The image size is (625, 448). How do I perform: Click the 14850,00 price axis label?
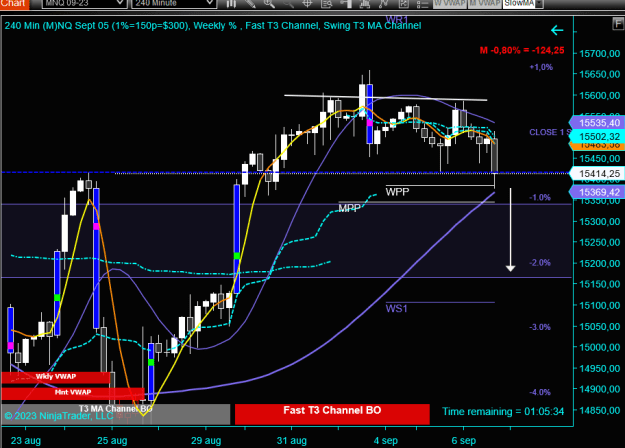[x=599, y=410]
